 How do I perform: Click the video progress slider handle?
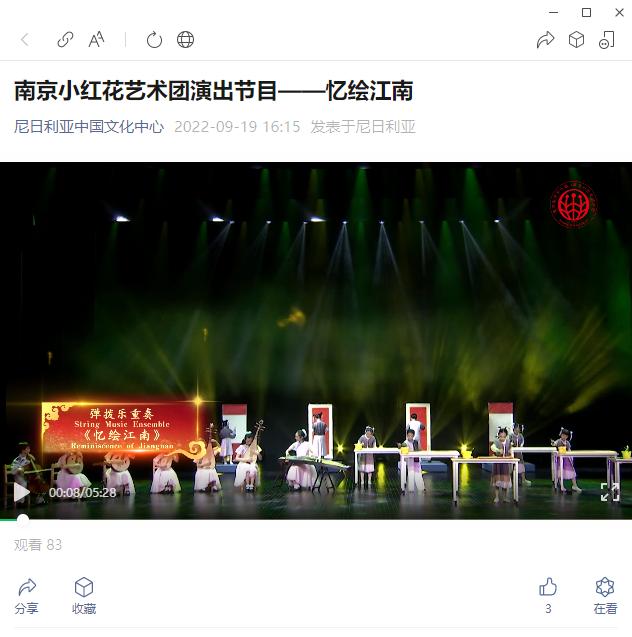pos(23,520)
